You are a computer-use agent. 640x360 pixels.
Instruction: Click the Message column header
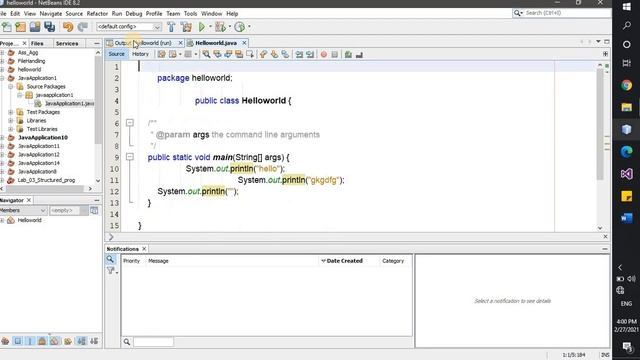pos(231,261)
